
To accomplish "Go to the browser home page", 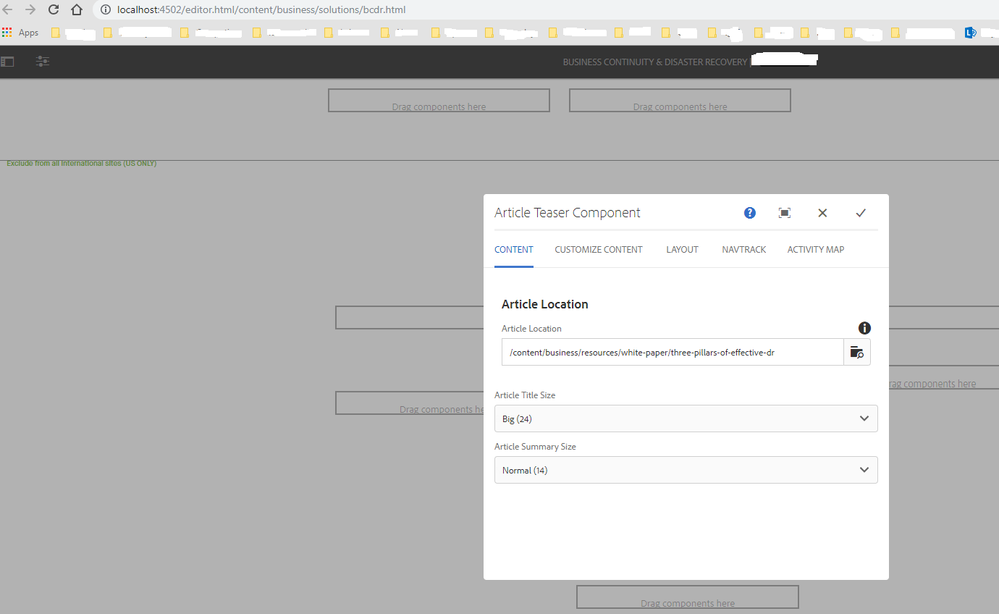I will pyautogui.click(x=76, y=10).
